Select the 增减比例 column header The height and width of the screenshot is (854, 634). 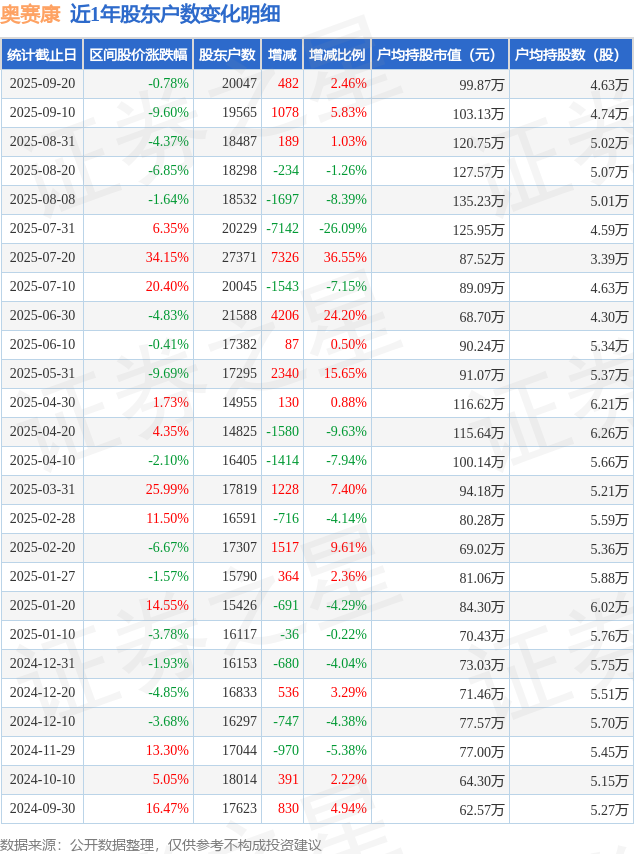(x=337, y=55)
